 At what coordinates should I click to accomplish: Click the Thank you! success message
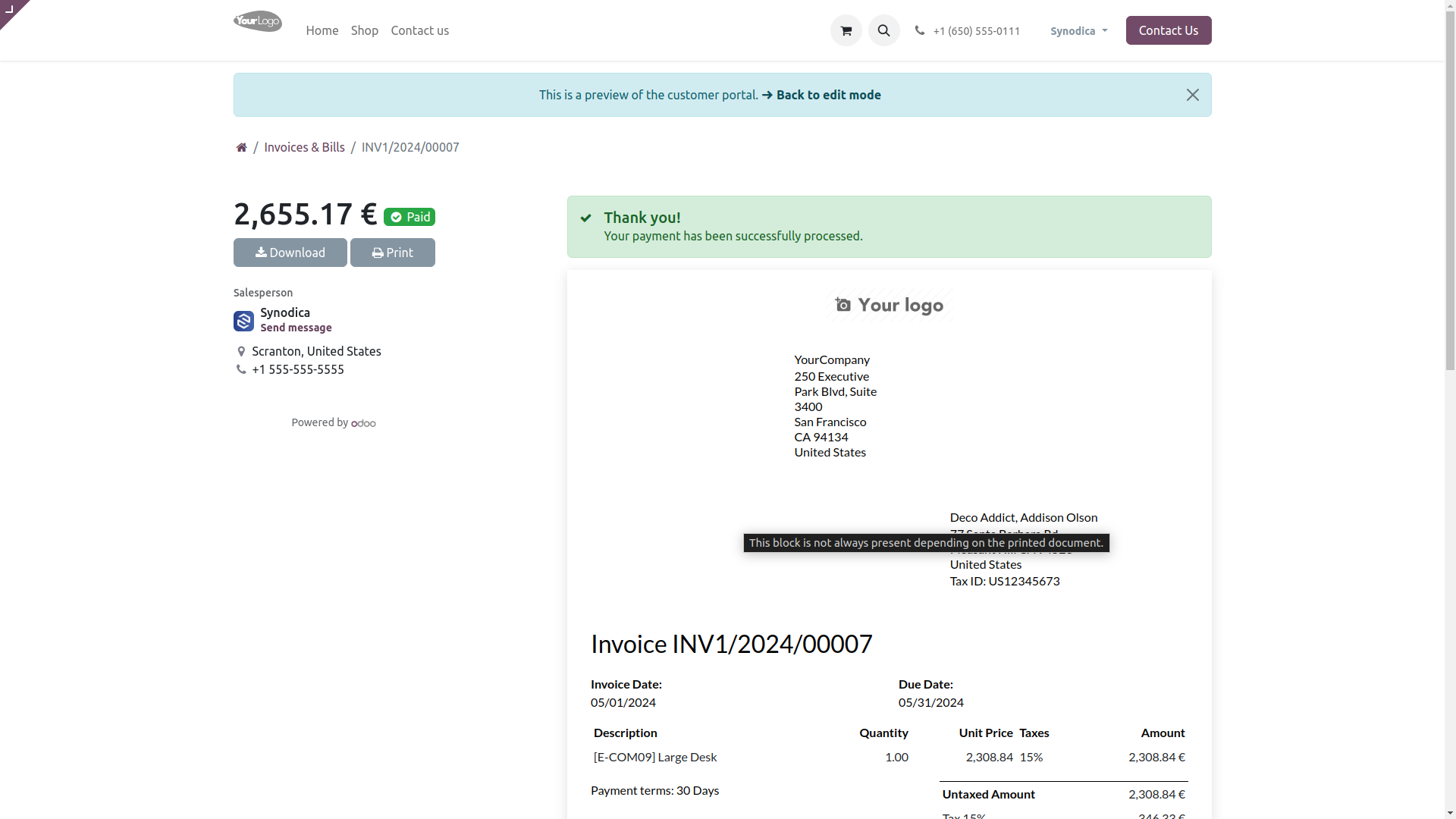click(x=642, y=218)
